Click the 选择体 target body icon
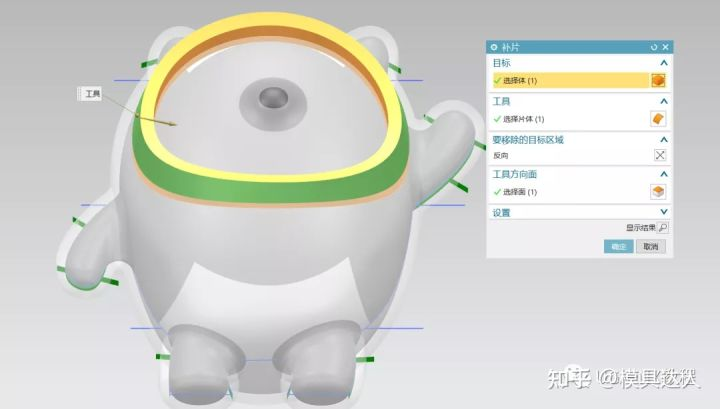This screenshot has height=409, width=720. pos(658,80)
